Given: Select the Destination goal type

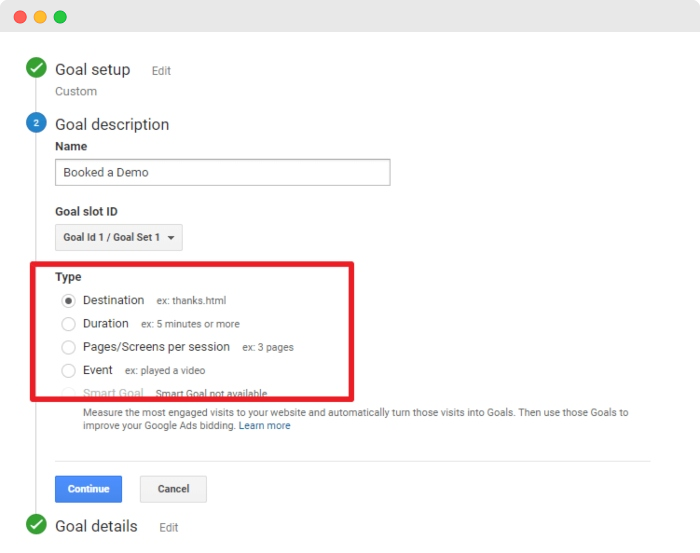Looking at the screenshot, I should 68,300.
